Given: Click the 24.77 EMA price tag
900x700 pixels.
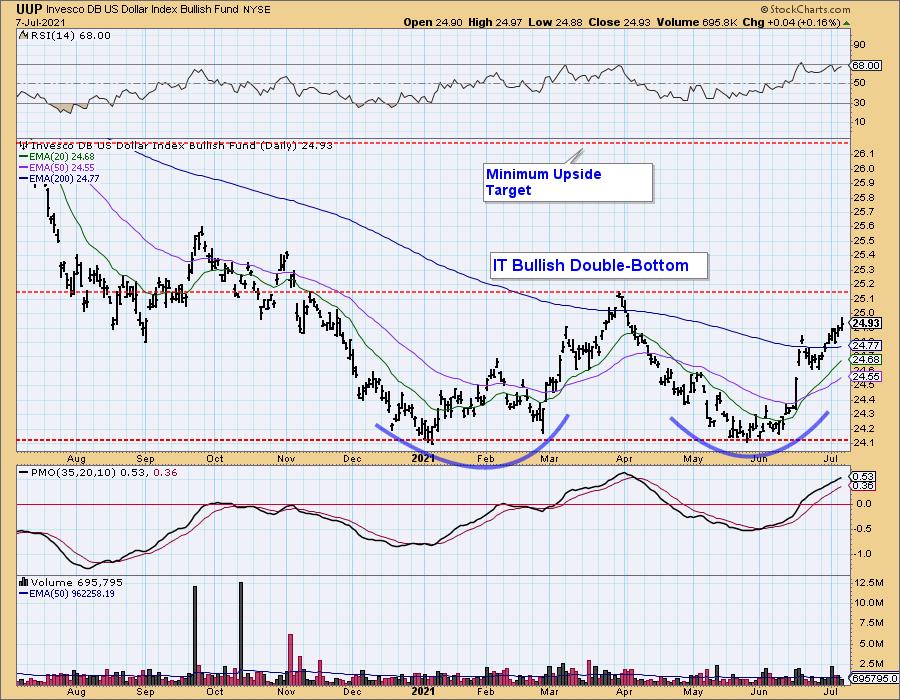Looking at the screenshot, I should coord(866,345).
